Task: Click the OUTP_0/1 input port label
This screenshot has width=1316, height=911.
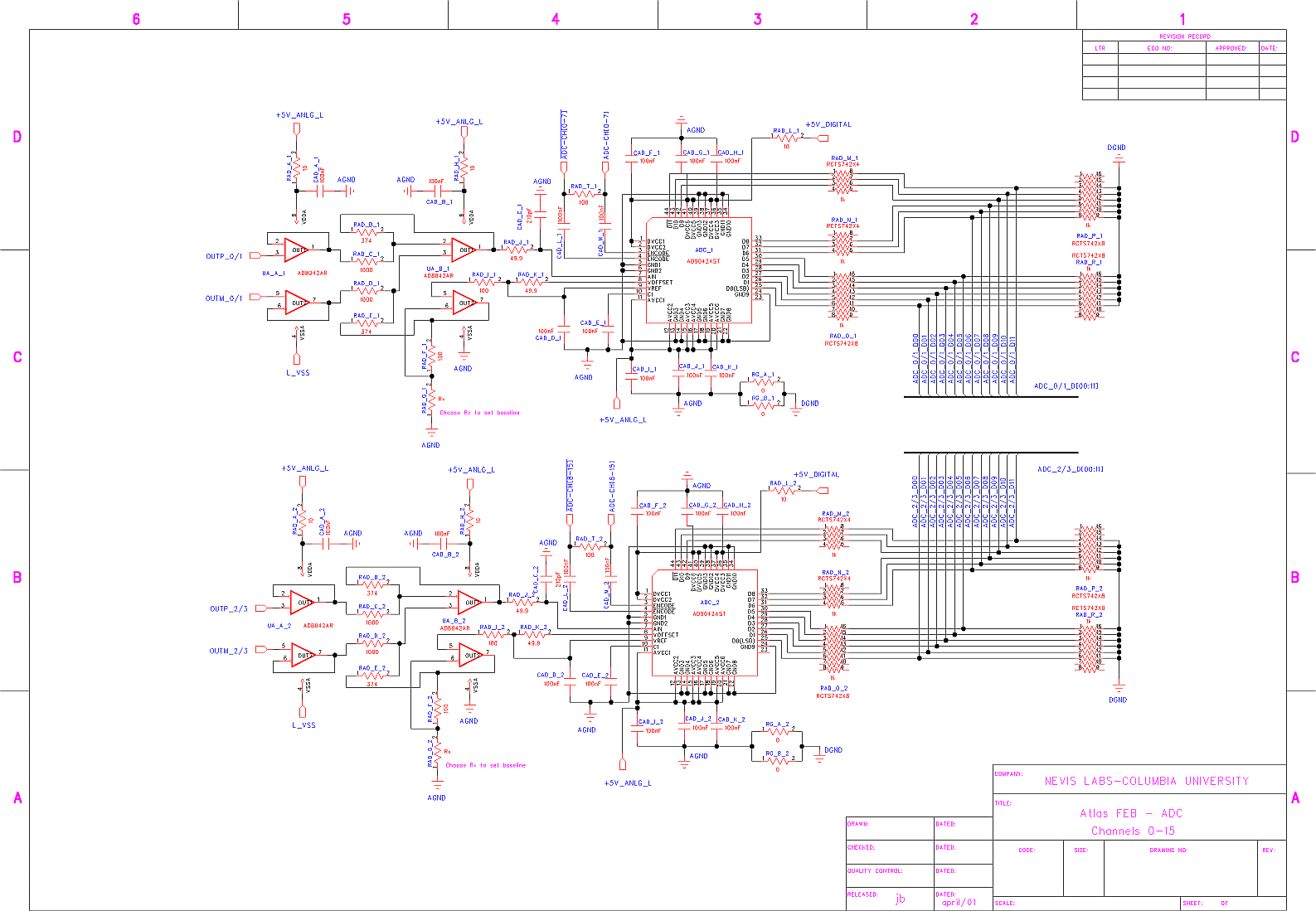Action: (x=224, y=256)
